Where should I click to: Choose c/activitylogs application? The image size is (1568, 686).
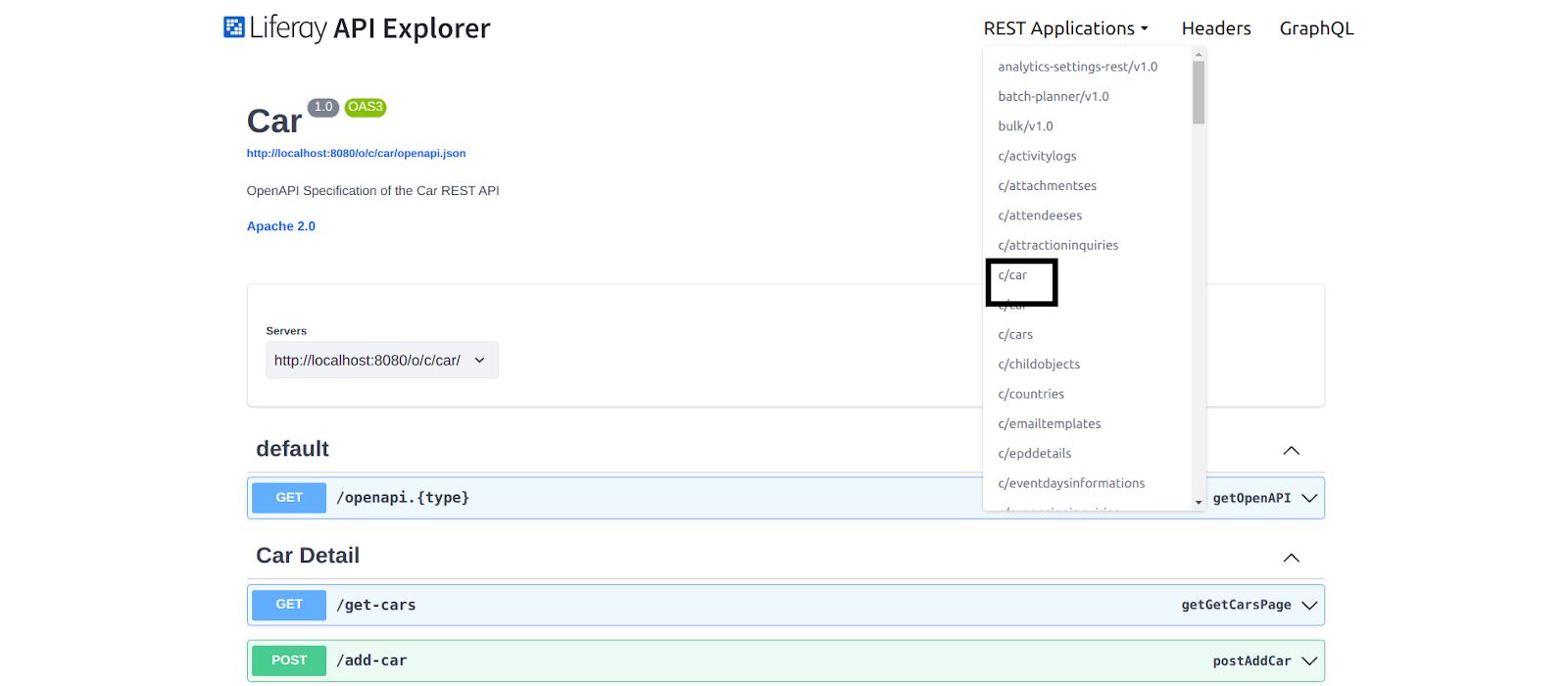pos(1037,156)
